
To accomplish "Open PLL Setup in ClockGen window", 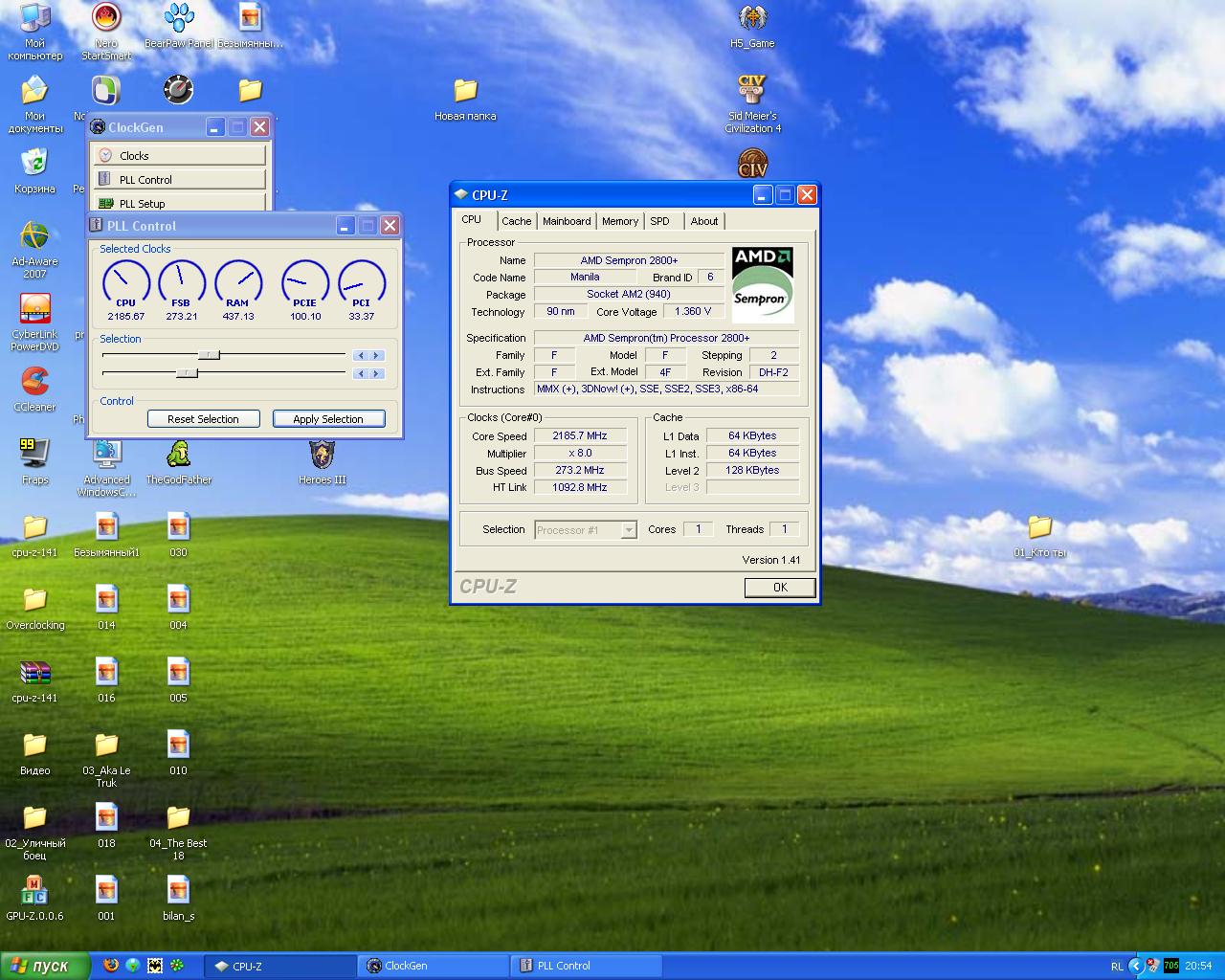I will tap(180, 203).
